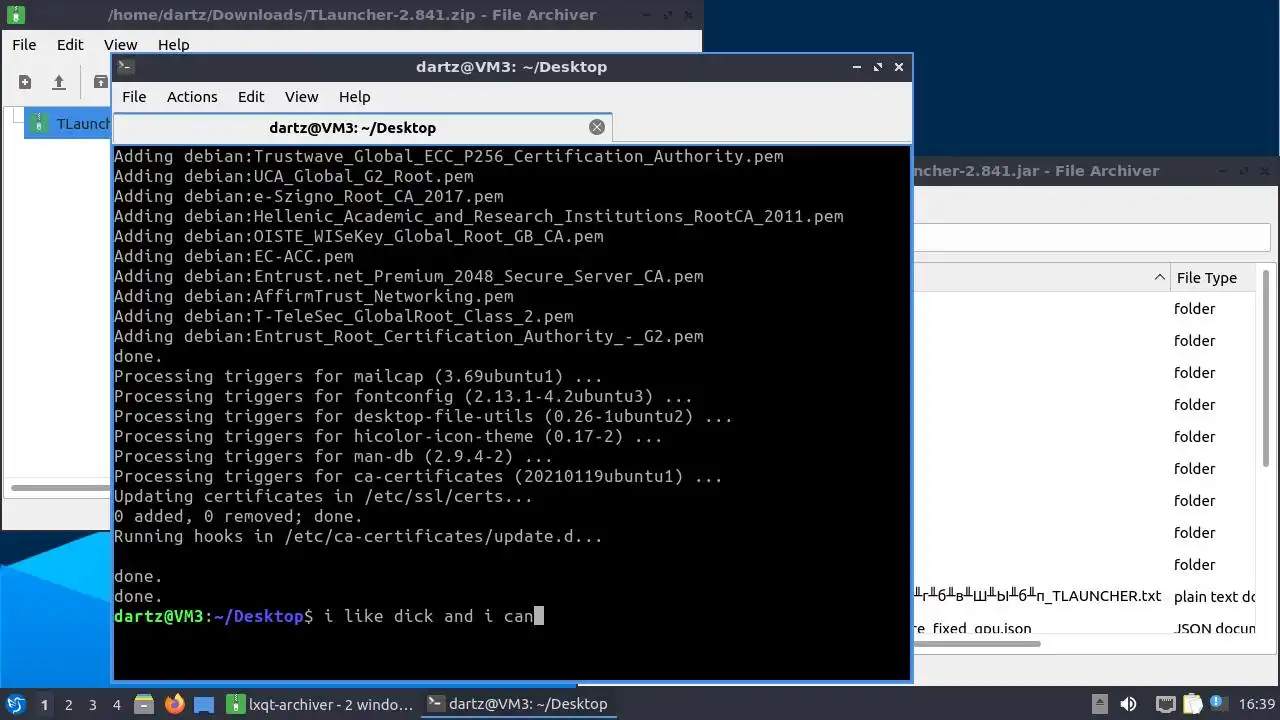
Task: Close the dartz@VM3 terminal tab
Action: pyautogui.click(x=597, y=127)
